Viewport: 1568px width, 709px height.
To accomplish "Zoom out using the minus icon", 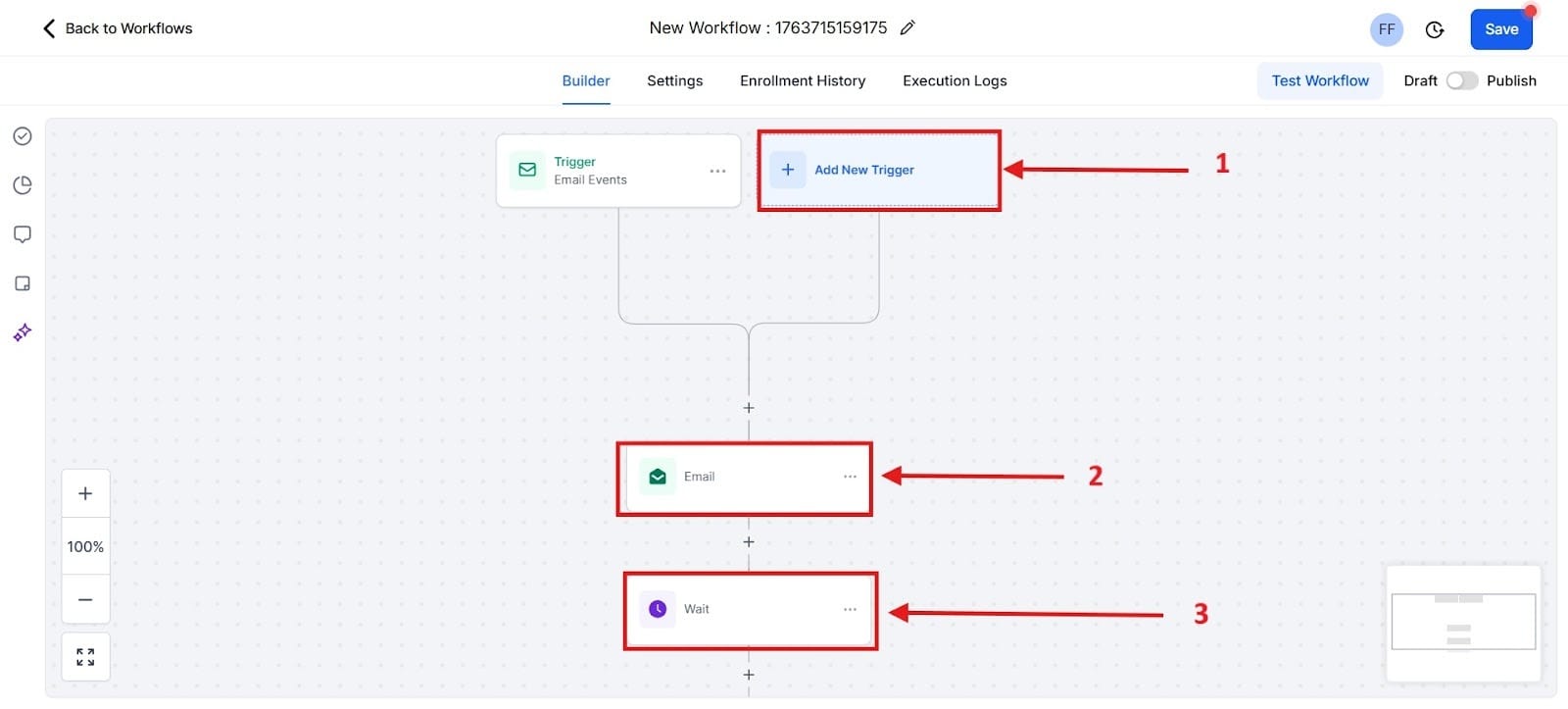I will pyautogui.click(x=85, y=599).
